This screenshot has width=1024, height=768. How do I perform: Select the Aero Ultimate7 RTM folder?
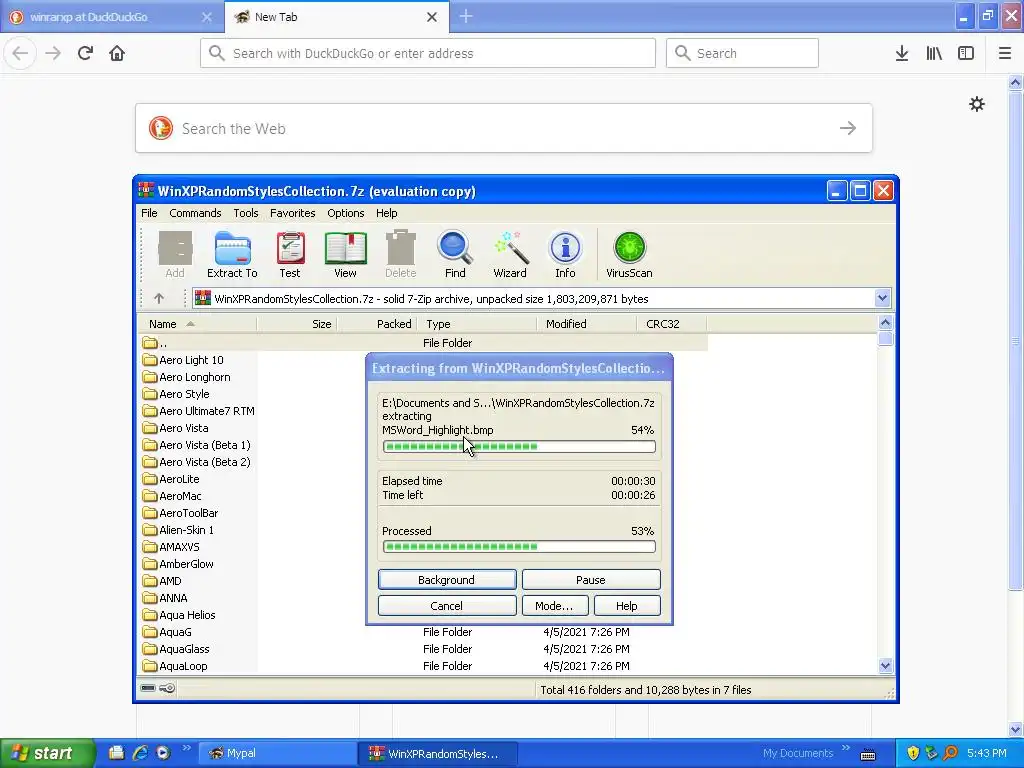(x=199, y=411)
